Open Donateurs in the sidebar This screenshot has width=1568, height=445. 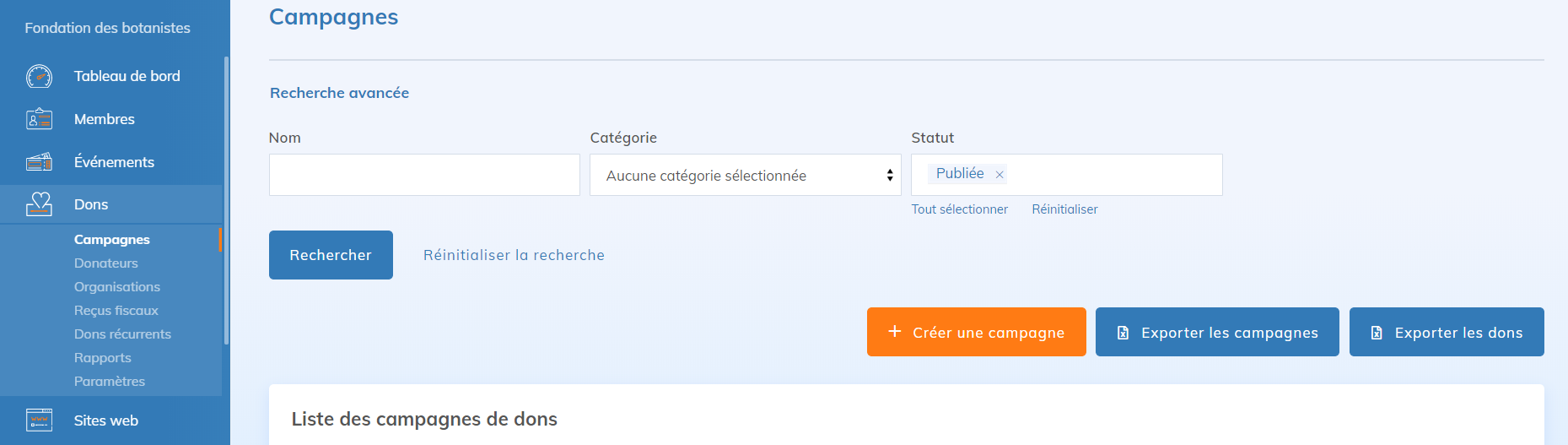point(105,263)
